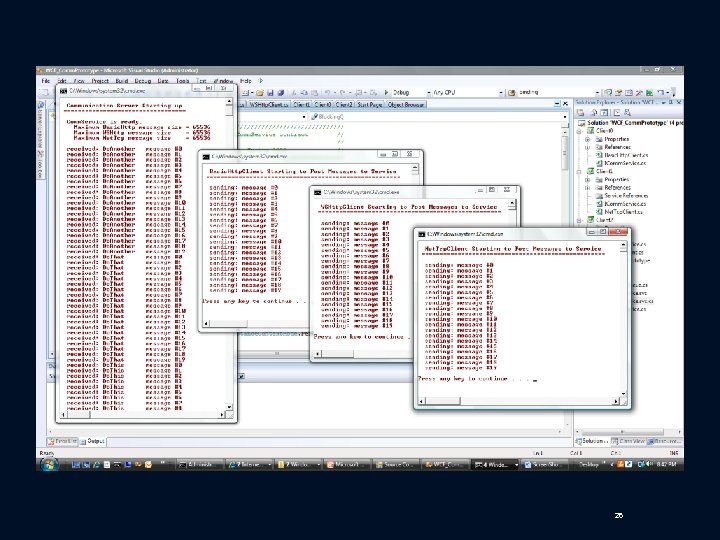Select NetTcpClient.cs in Solution Explorer
Image resolution: width=720 pixels, height=540 pixels.
click(625, 212)
